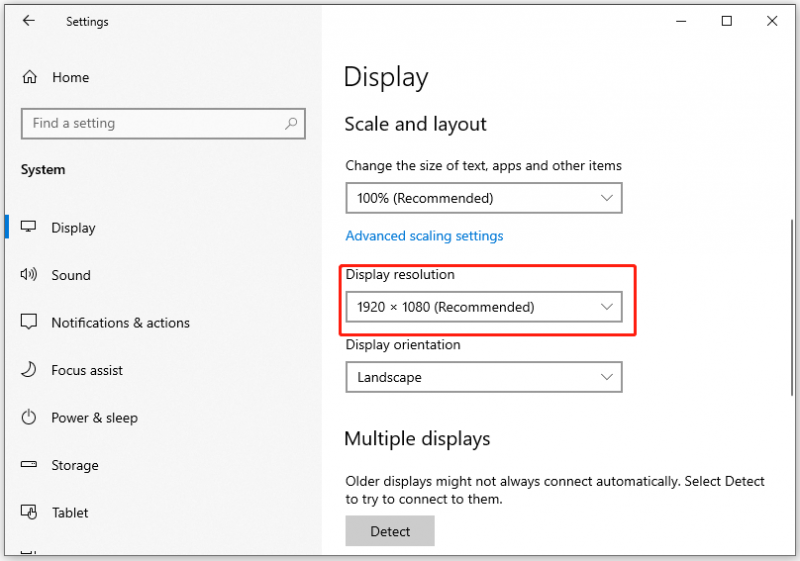Click the Tablet icon in sidebar
The image size is (800, 561).
[29, 512]
